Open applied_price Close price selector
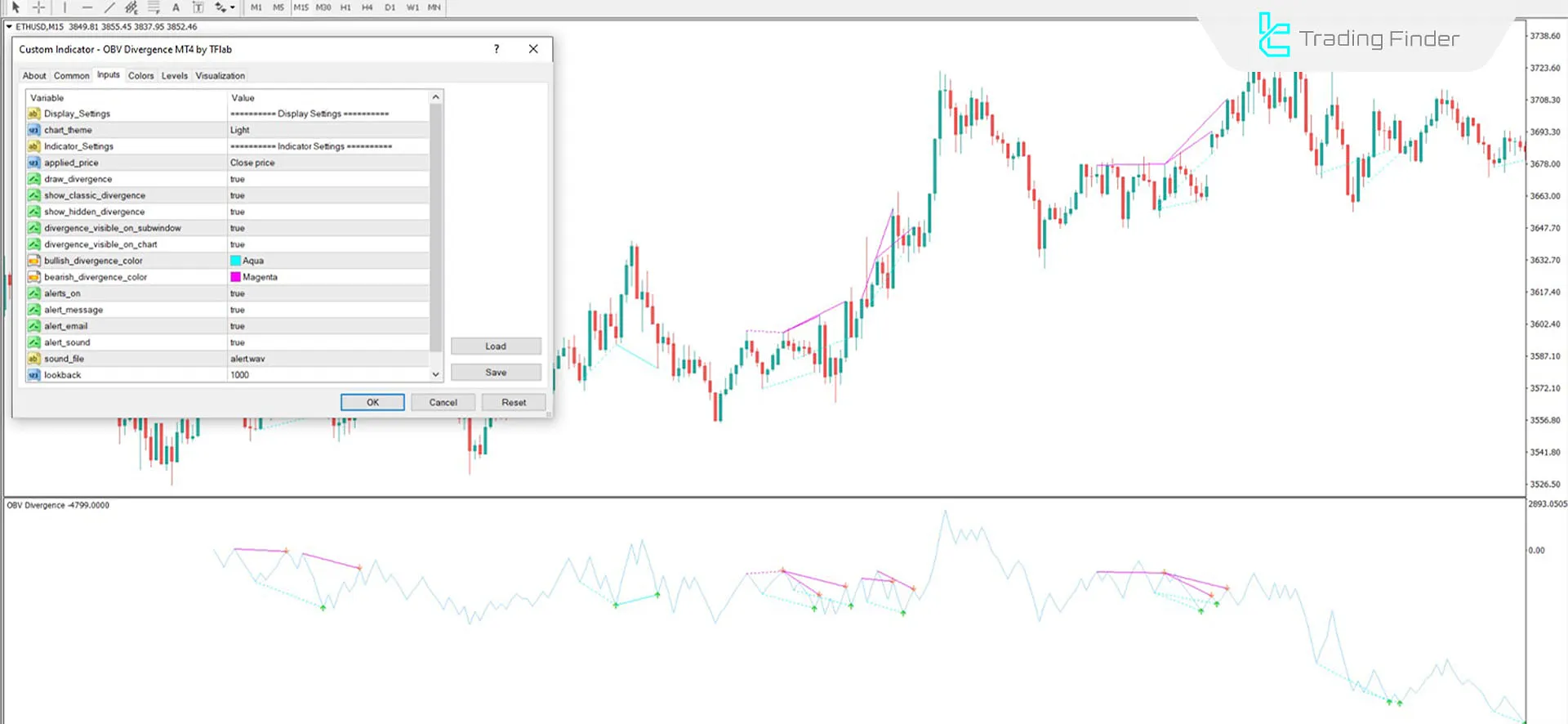Viewport: 1568px width, 724px height. pos(327,163)
